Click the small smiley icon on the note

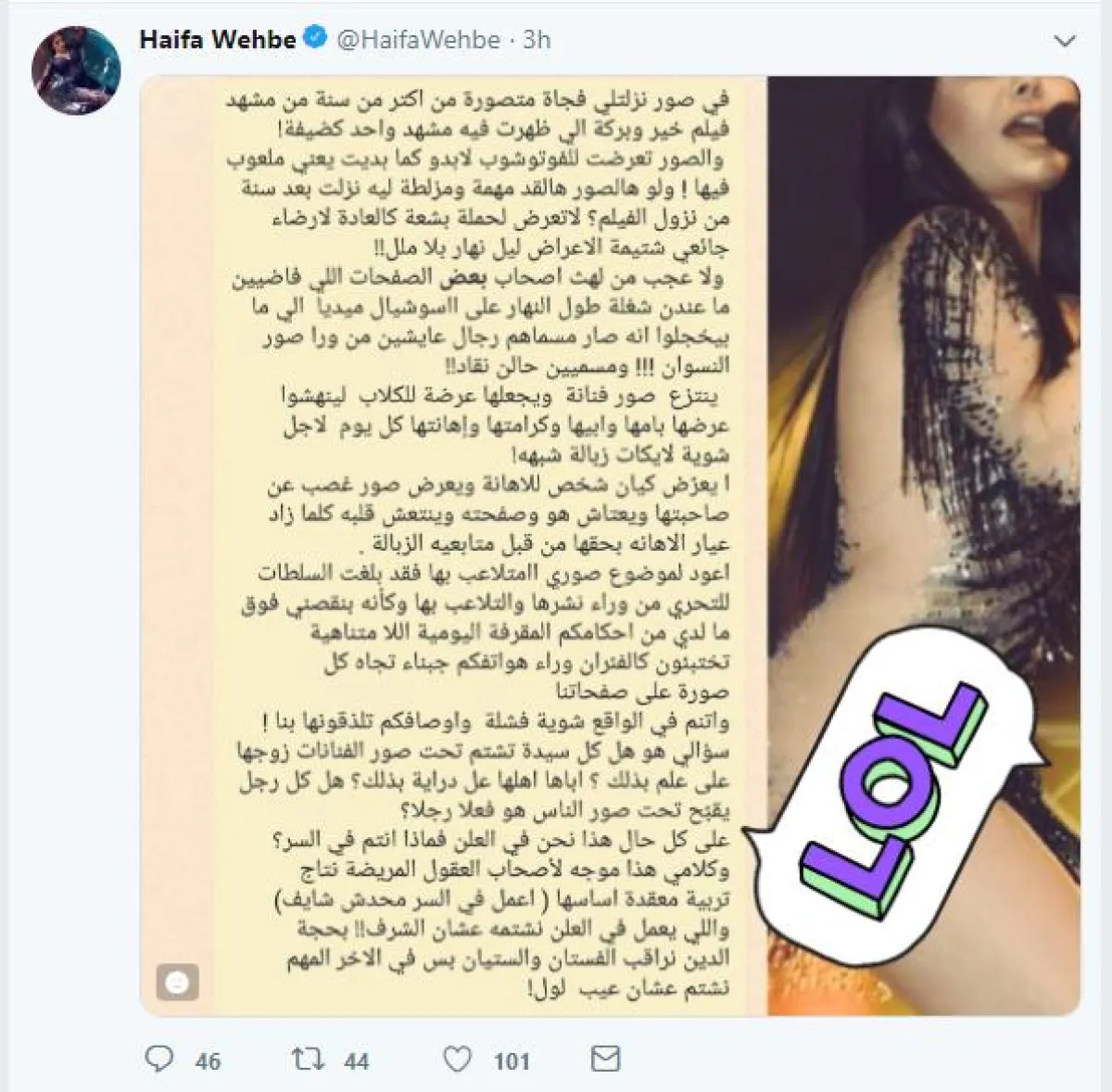181,981
